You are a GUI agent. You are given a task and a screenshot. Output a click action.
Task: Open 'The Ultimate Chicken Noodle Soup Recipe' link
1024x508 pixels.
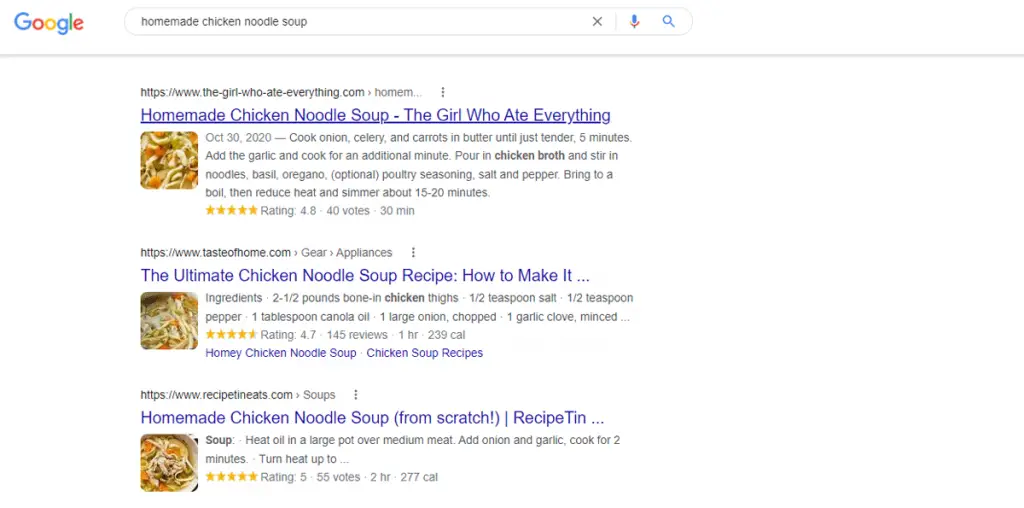coord(365,276)
